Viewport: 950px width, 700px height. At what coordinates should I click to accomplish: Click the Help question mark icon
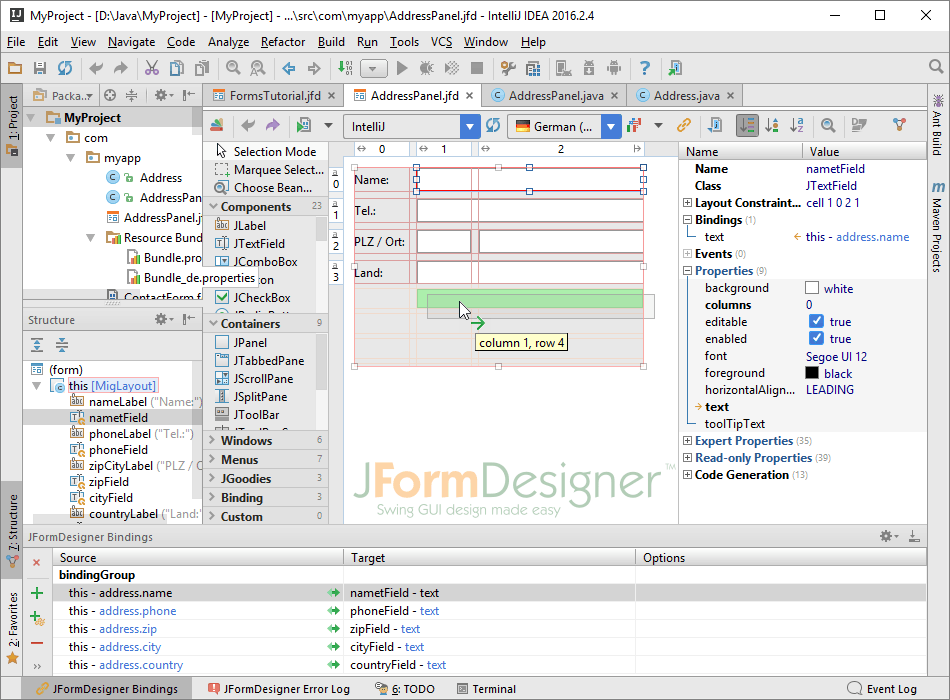coord(645,68)
